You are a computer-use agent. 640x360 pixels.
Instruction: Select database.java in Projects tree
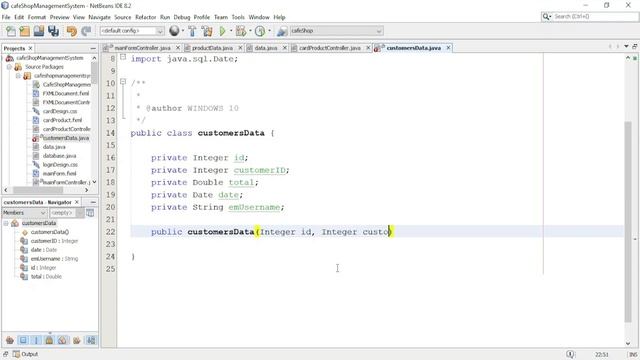pos(59,156)
